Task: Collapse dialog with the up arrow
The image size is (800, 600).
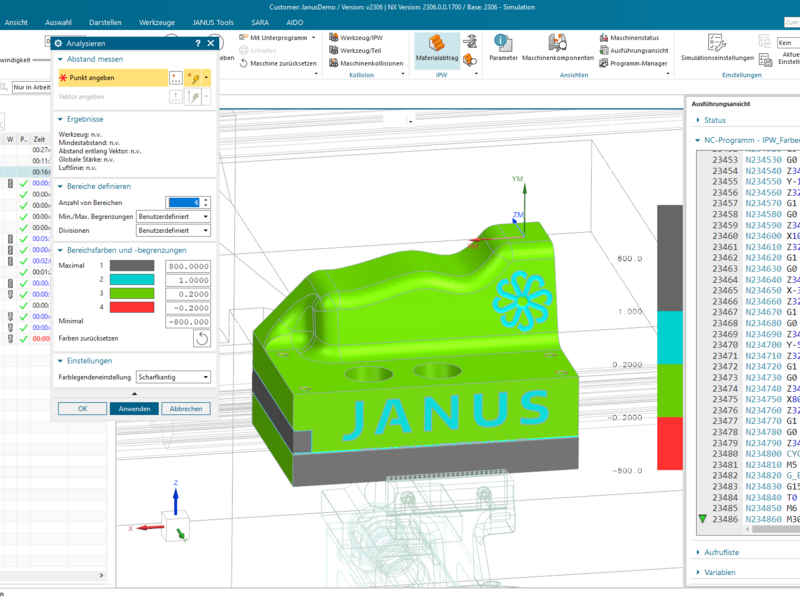Action: pyautogui.click(x=134, y=394)
